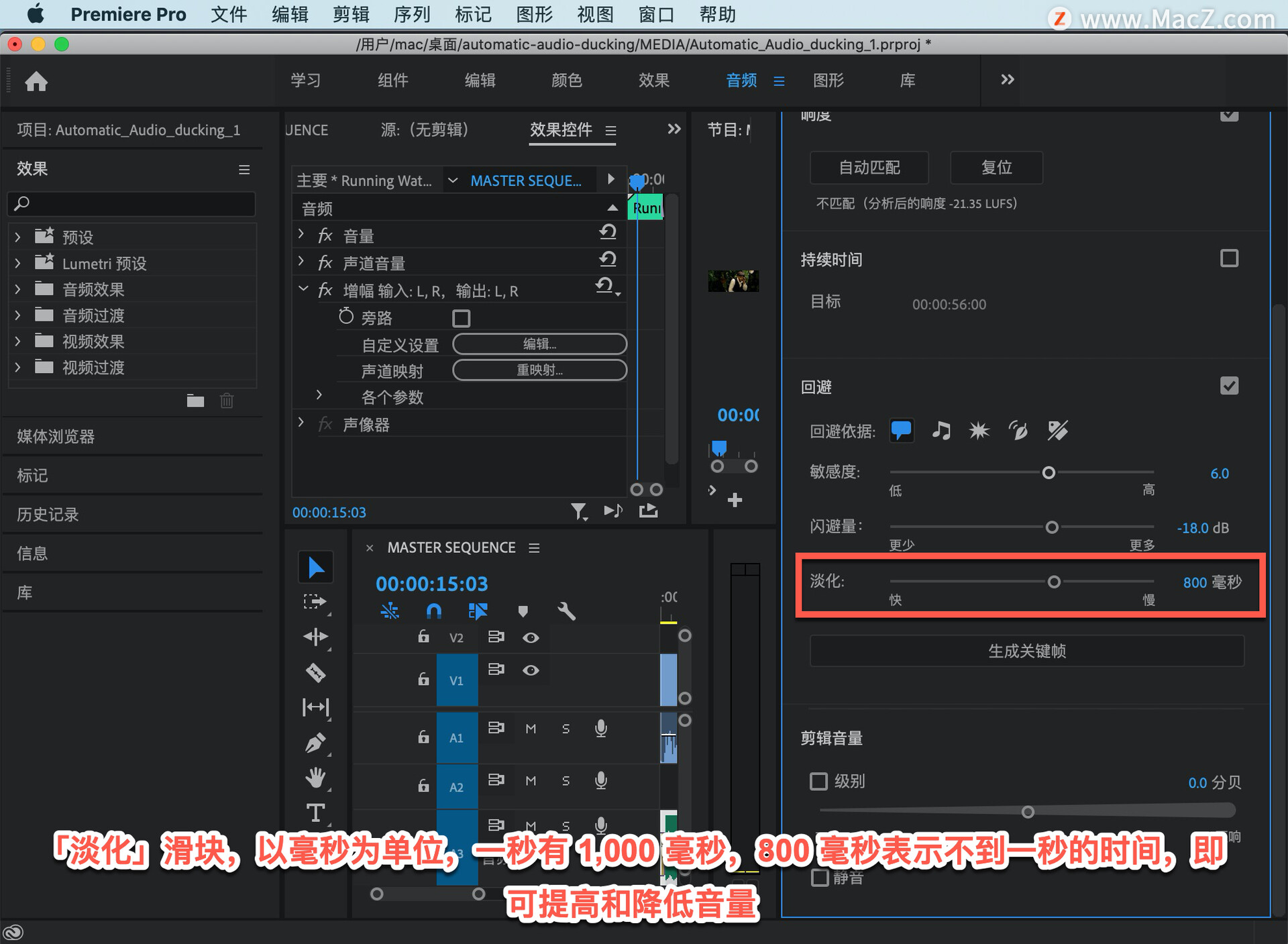Open the 序列 menu

(x=412, y=14)
